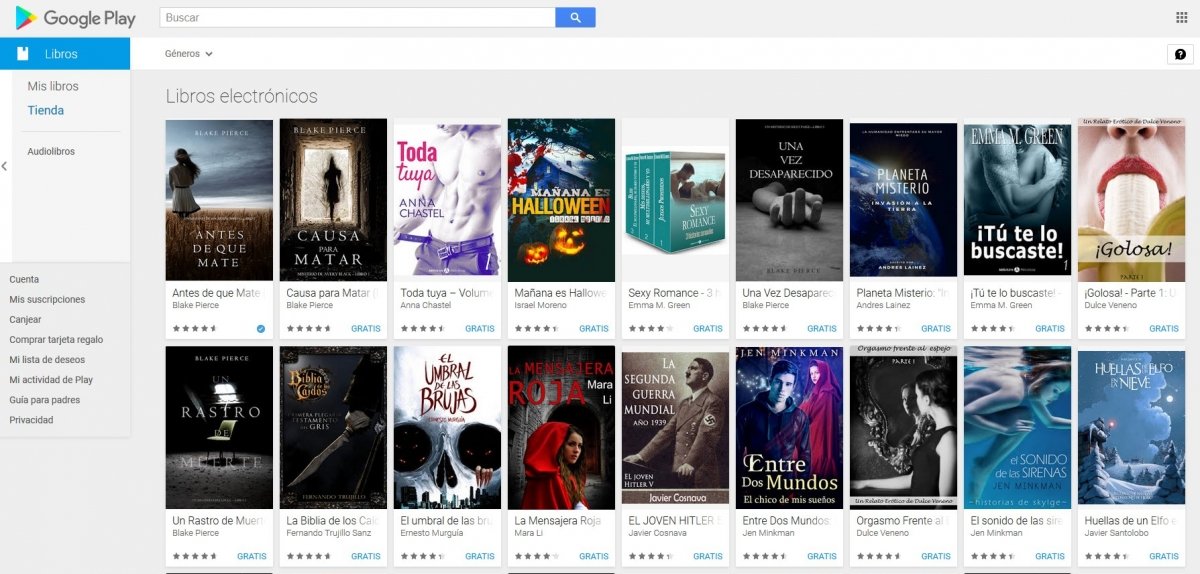Click the blue search magnifier button
1200x574 pixels.
(575, 17)
